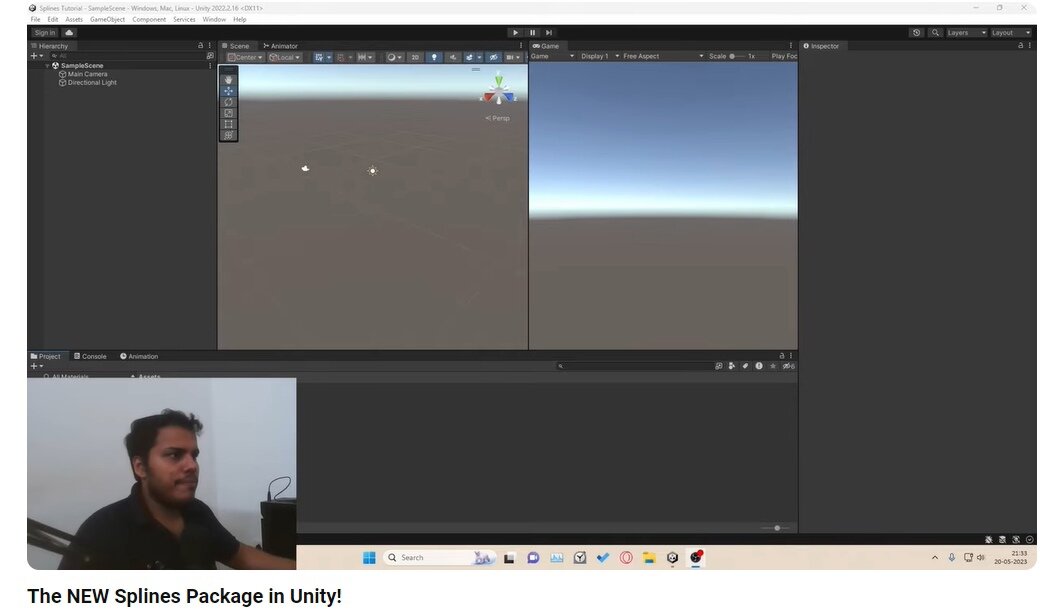Toggle scene visibility eye icon

tap(494, 57)
